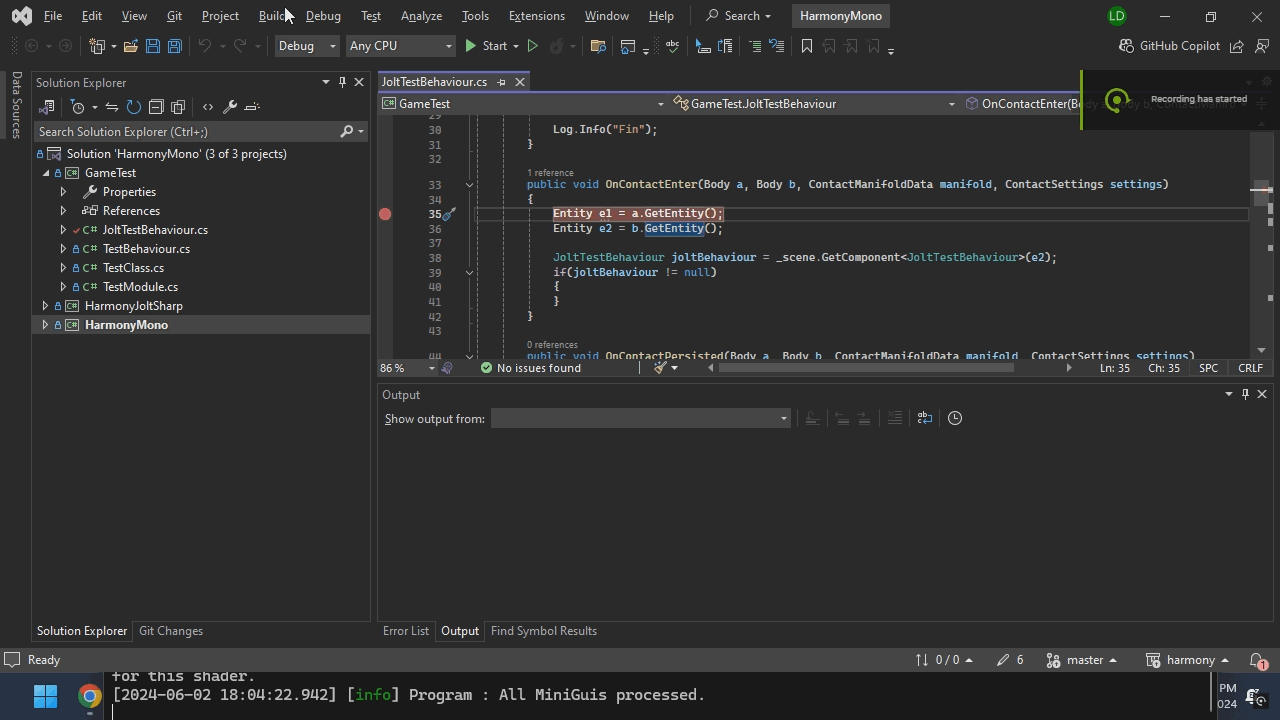
Task: Collapse all nodes in Solution Explorer
Action: (x=157, y=107)
